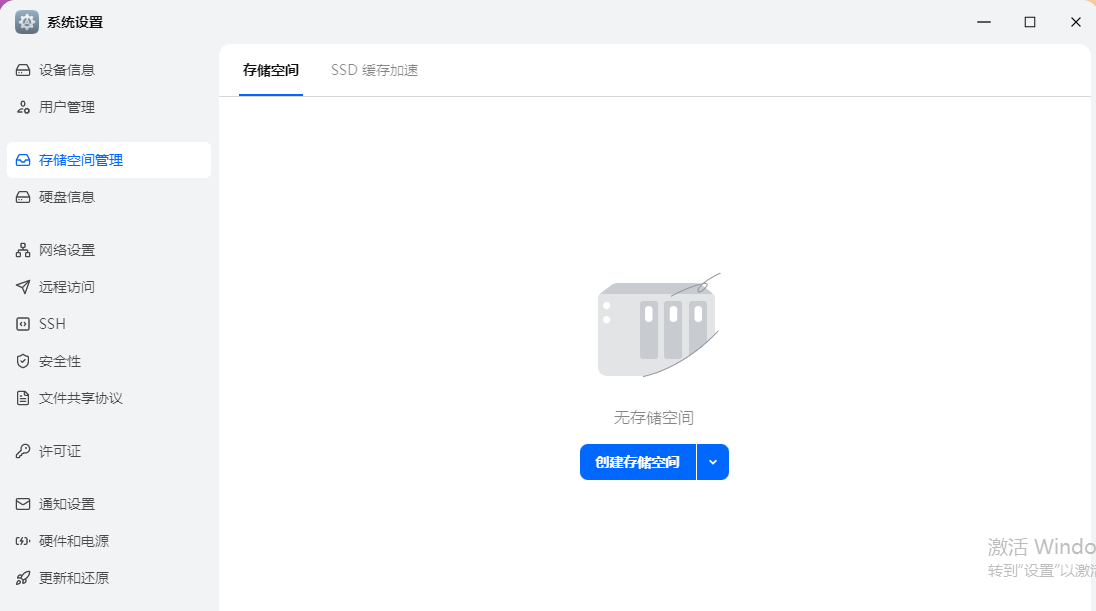
Task: Click the 用户管理 user icon
Action: pos(23,107)
